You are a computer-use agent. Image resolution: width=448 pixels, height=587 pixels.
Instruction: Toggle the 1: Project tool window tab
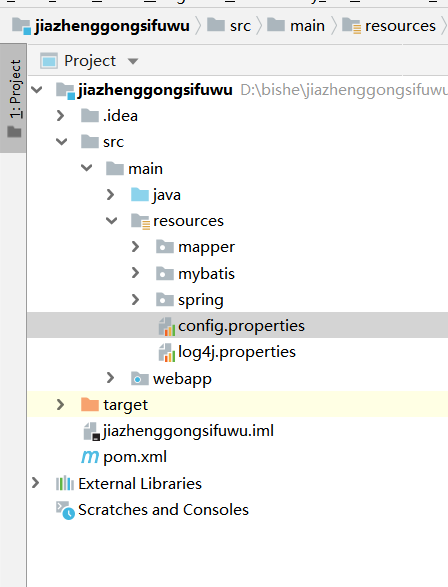pos(13,98)
